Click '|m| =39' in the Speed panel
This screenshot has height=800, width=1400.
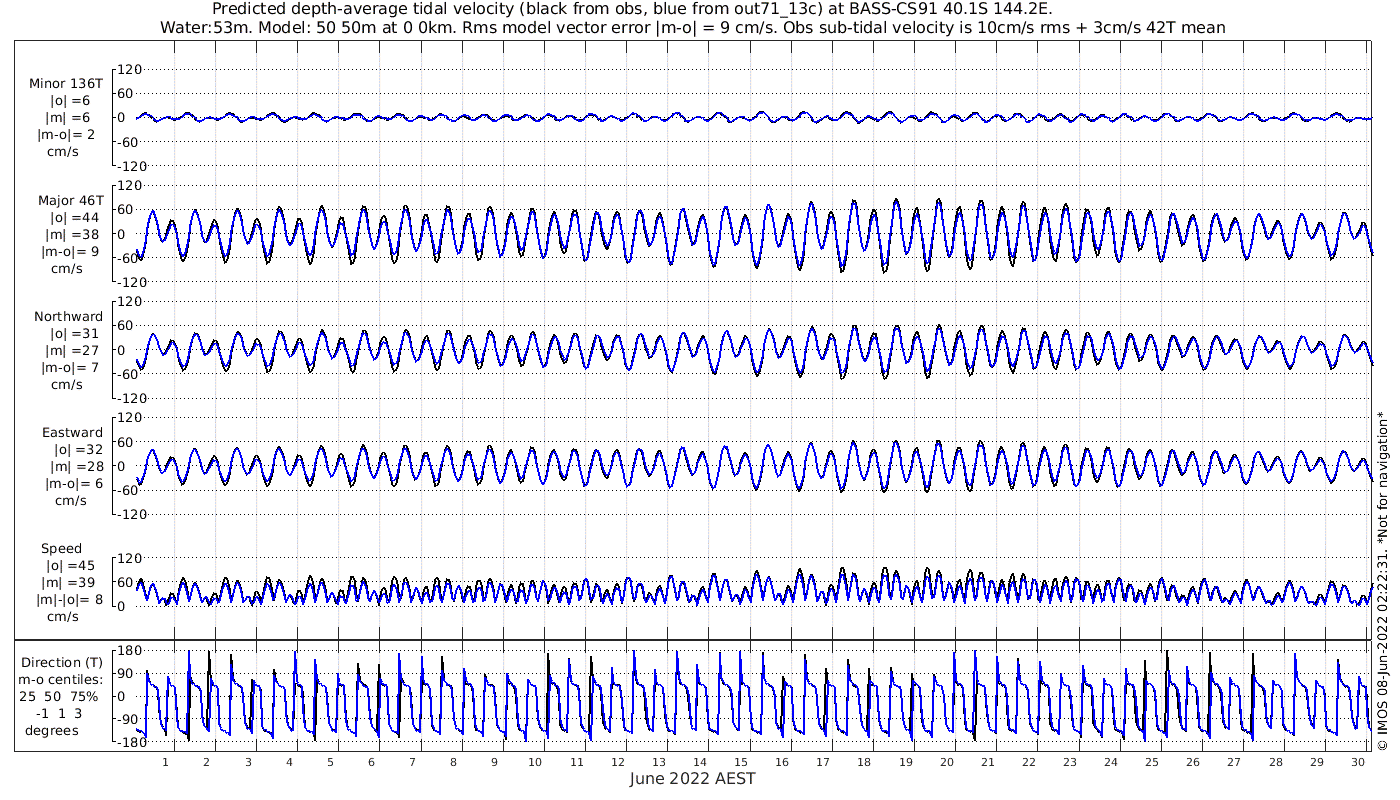coord(70,583)
